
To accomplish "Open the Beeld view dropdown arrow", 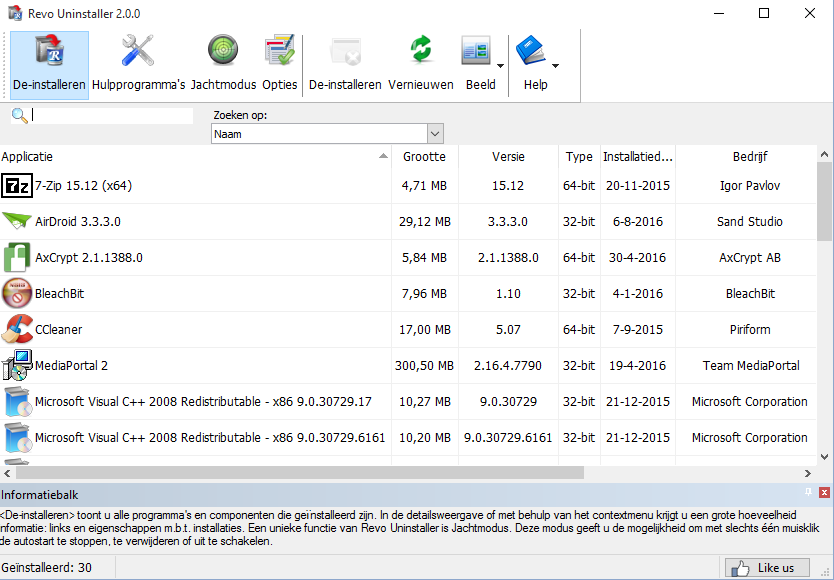I will pos(499,67).
